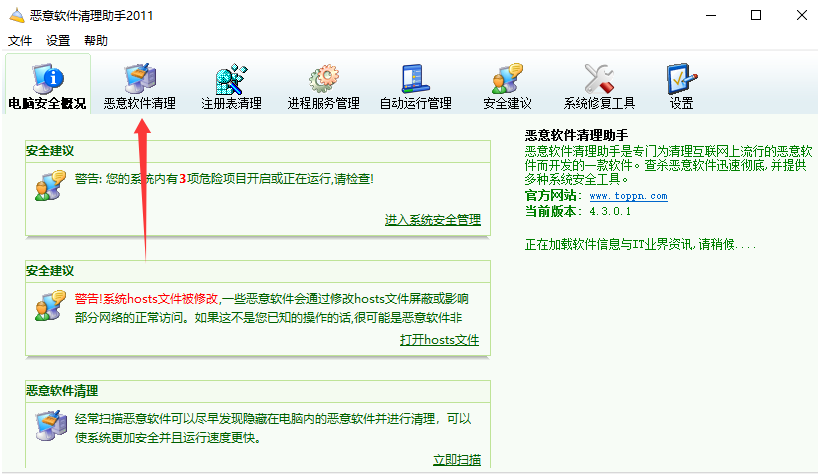The image size is (818, 474).
Task: Open the 文件 menu
Action: (20, 41)
